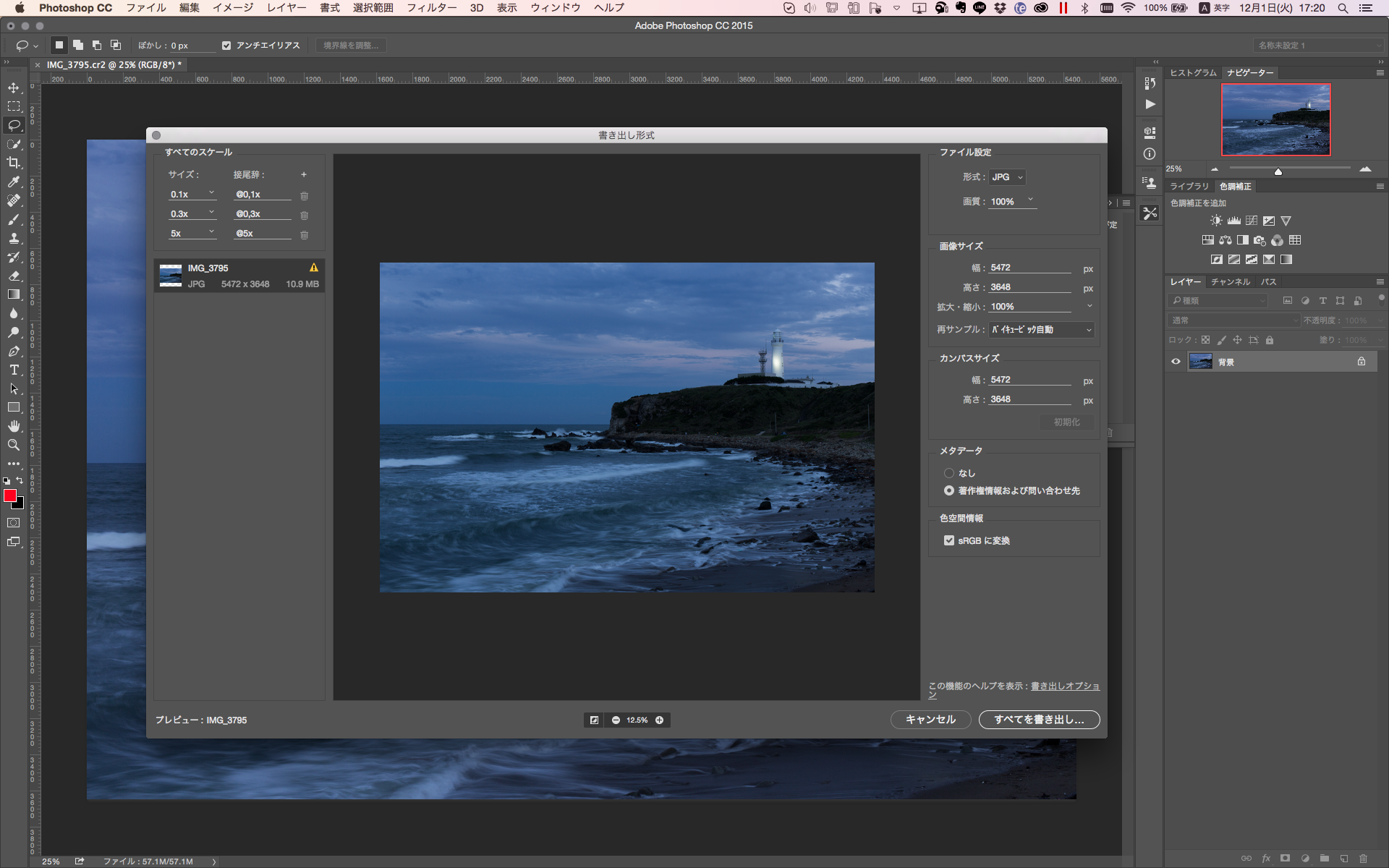Select the Eyedropper tool

click(x=14, y=182)
